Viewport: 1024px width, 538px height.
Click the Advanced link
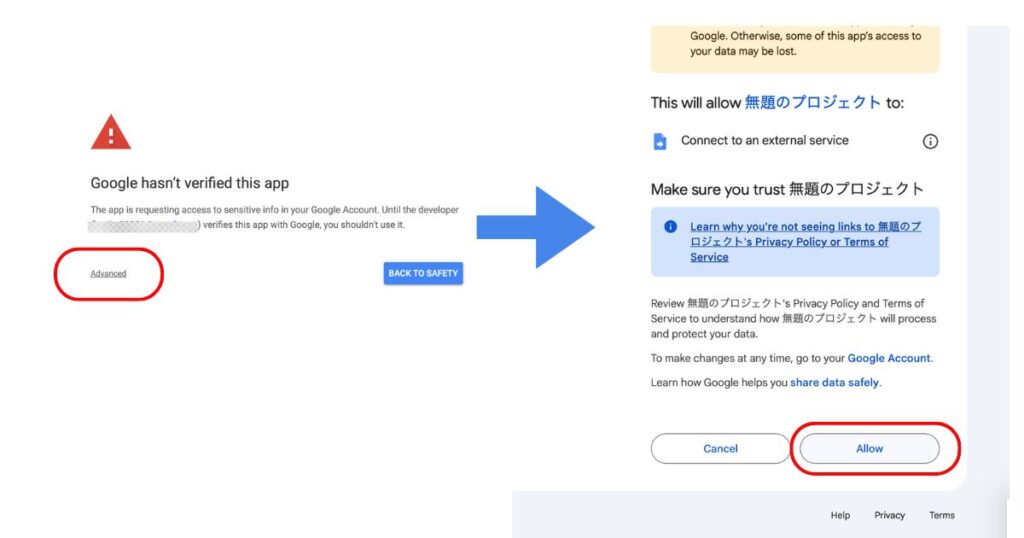(x=108, y=274)
